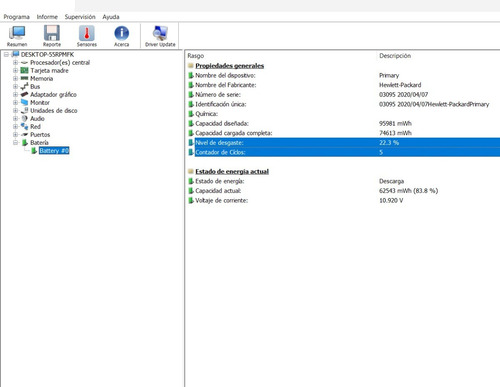Image resolution: width=500 pixels, height=387 pixels.
Task: Select the Nivel de desgaste row
Action: click(x=343, y=143)
